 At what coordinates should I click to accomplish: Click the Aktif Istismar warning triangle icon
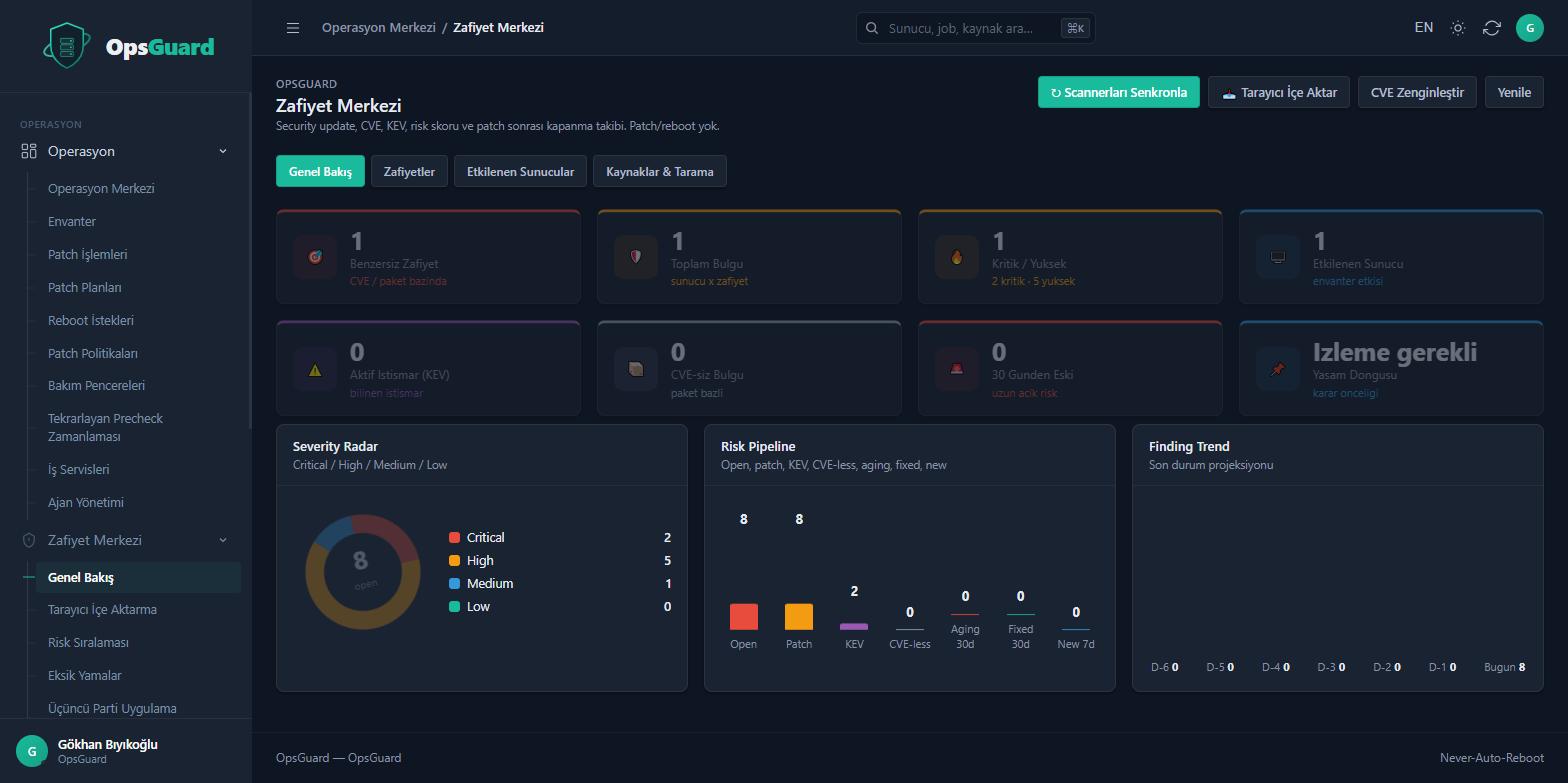(x=315, y=369)
